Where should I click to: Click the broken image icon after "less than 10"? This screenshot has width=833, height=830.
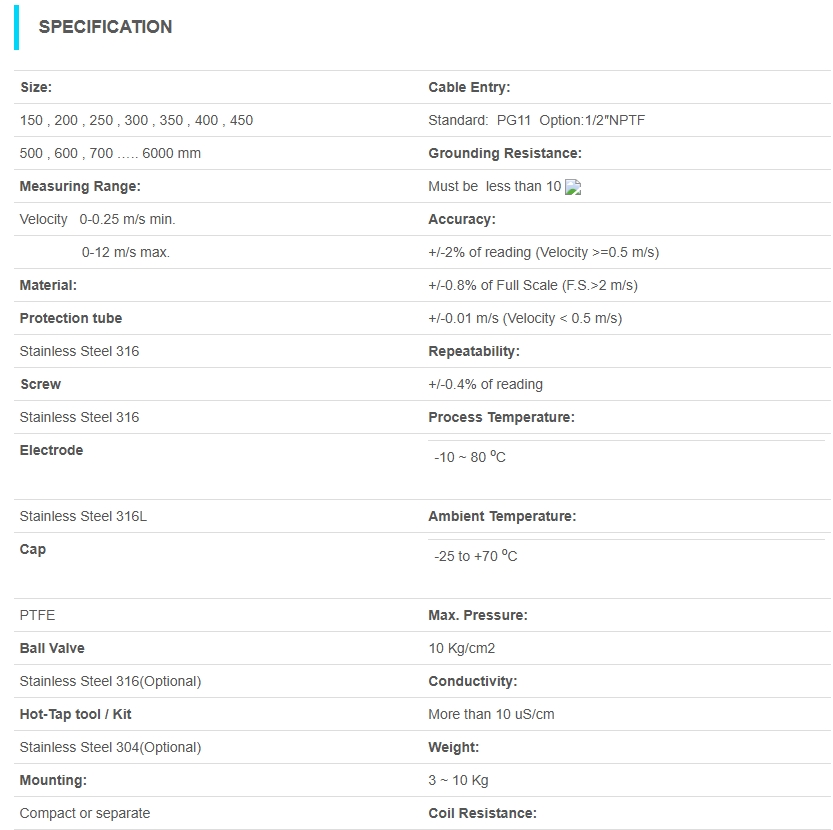(573, 187)
